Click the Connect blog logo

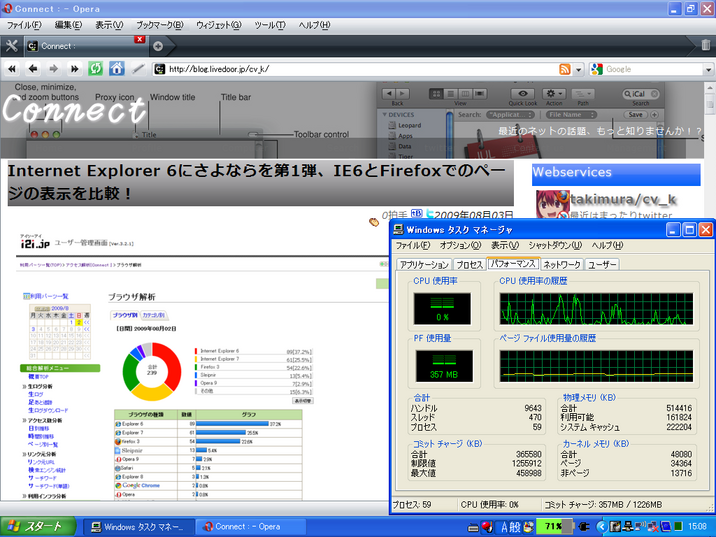tap(73, 109)
